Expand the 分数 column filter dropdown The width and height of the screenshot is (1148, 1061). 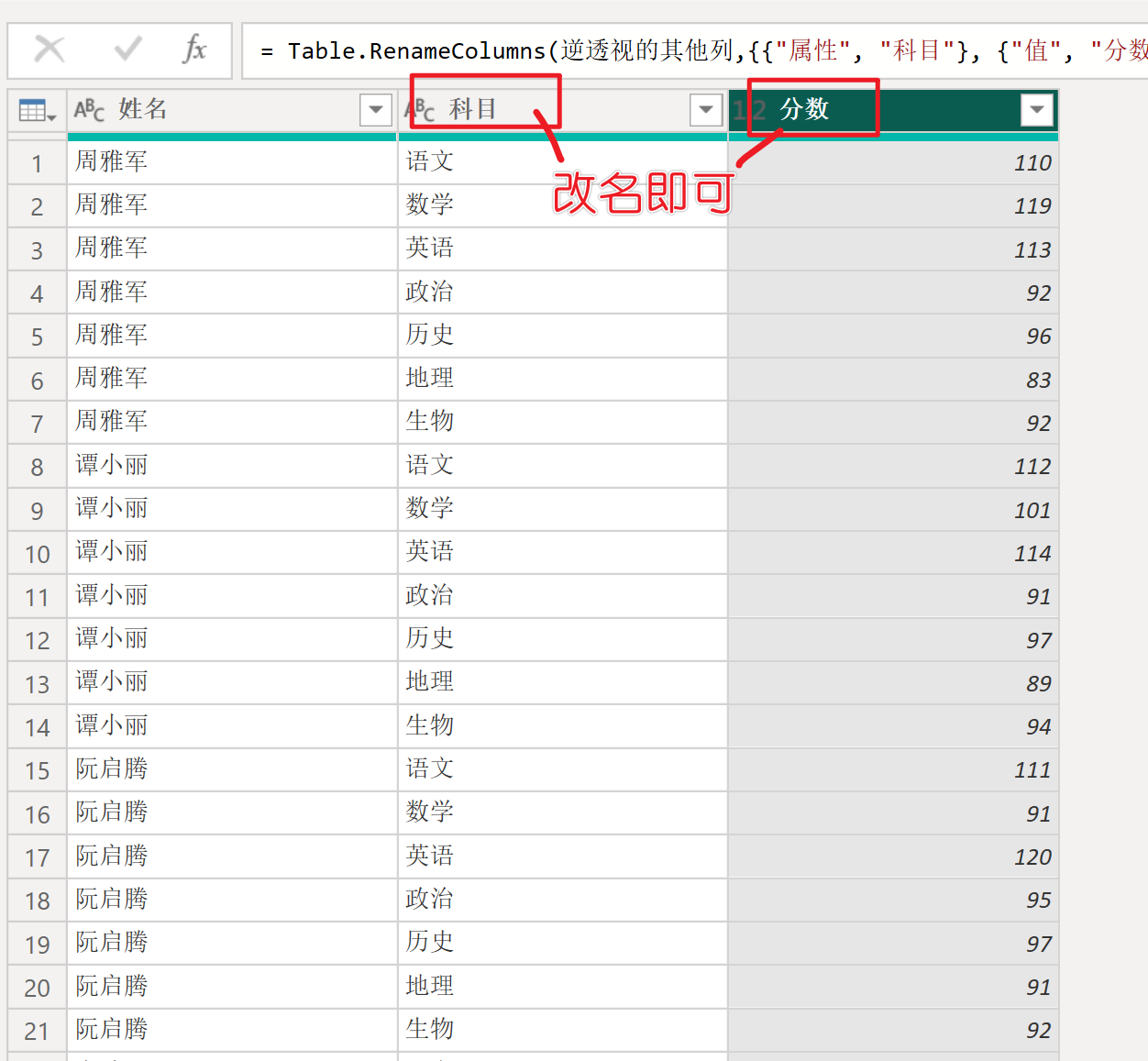[x=1036, y=110]
